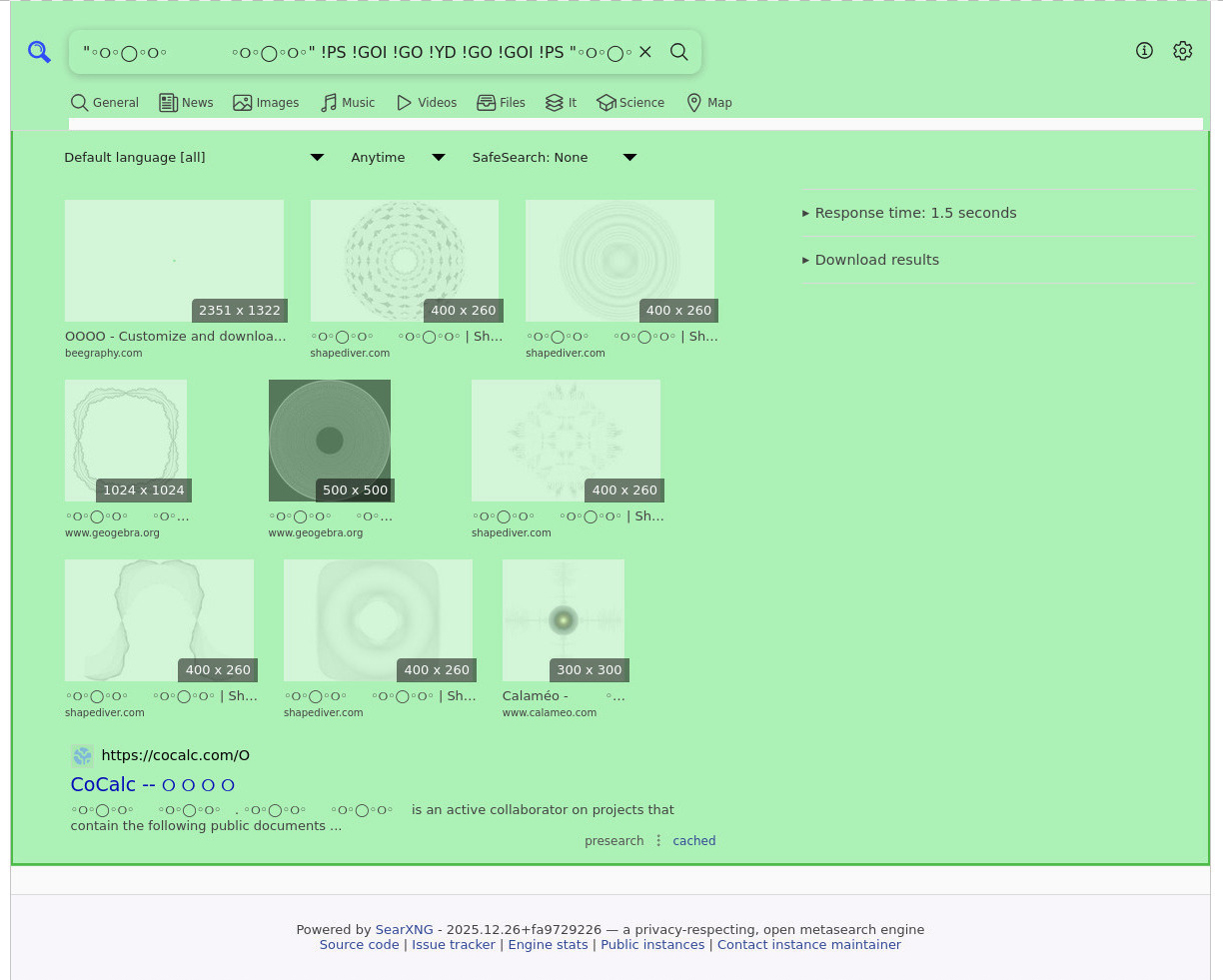Click the SearXNG magnifier logo icon
This screenshot has width=1223, height=980.
[39, 52]
